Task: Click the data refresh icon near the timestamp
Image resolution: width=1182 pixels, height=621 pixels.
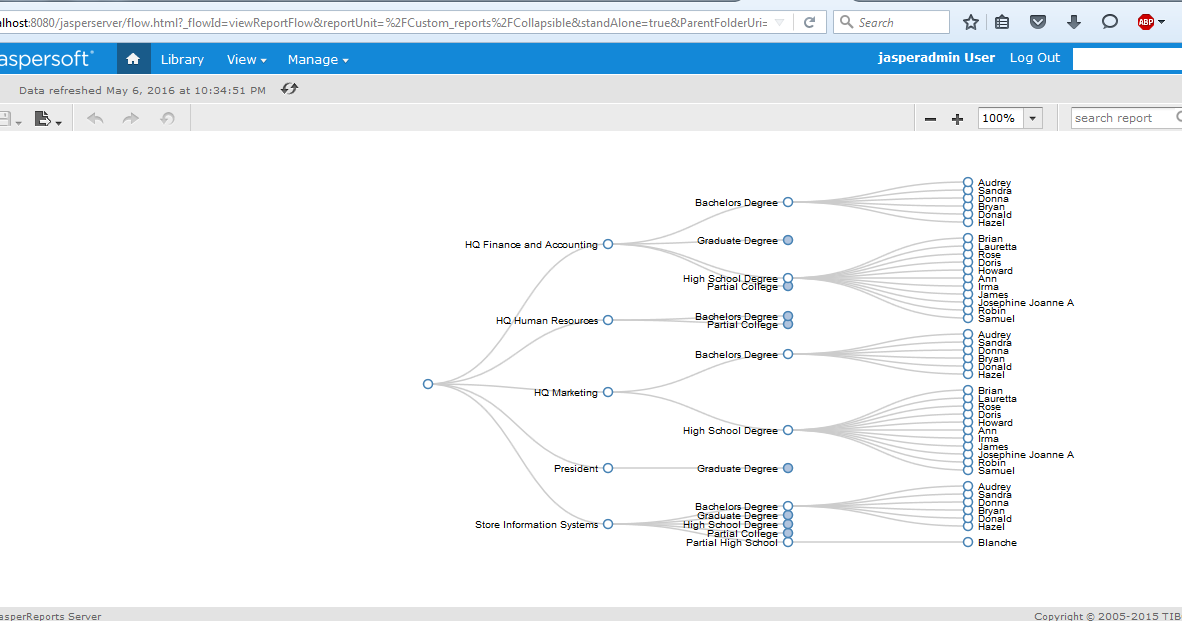Action: tap(288, 88)
